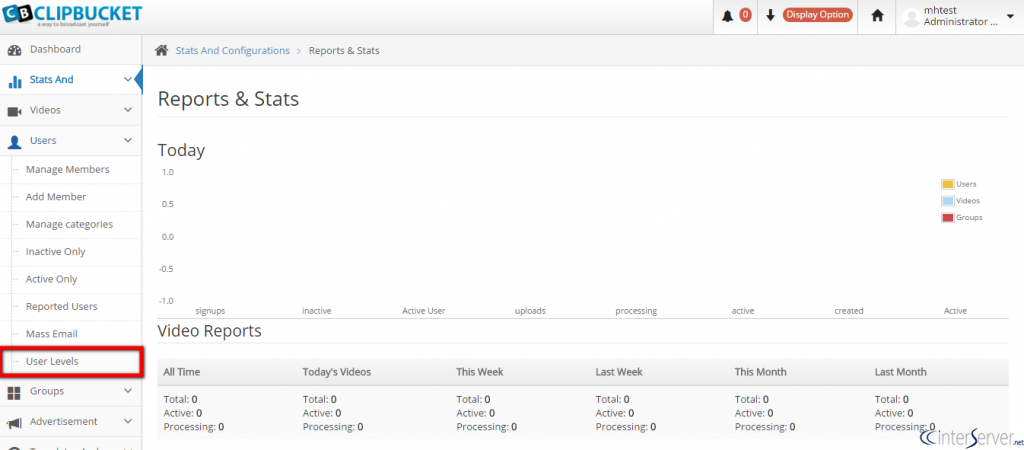1024x450 pixels.
Task: Click the red Groups legend swatch
Action: pos(948,217)
